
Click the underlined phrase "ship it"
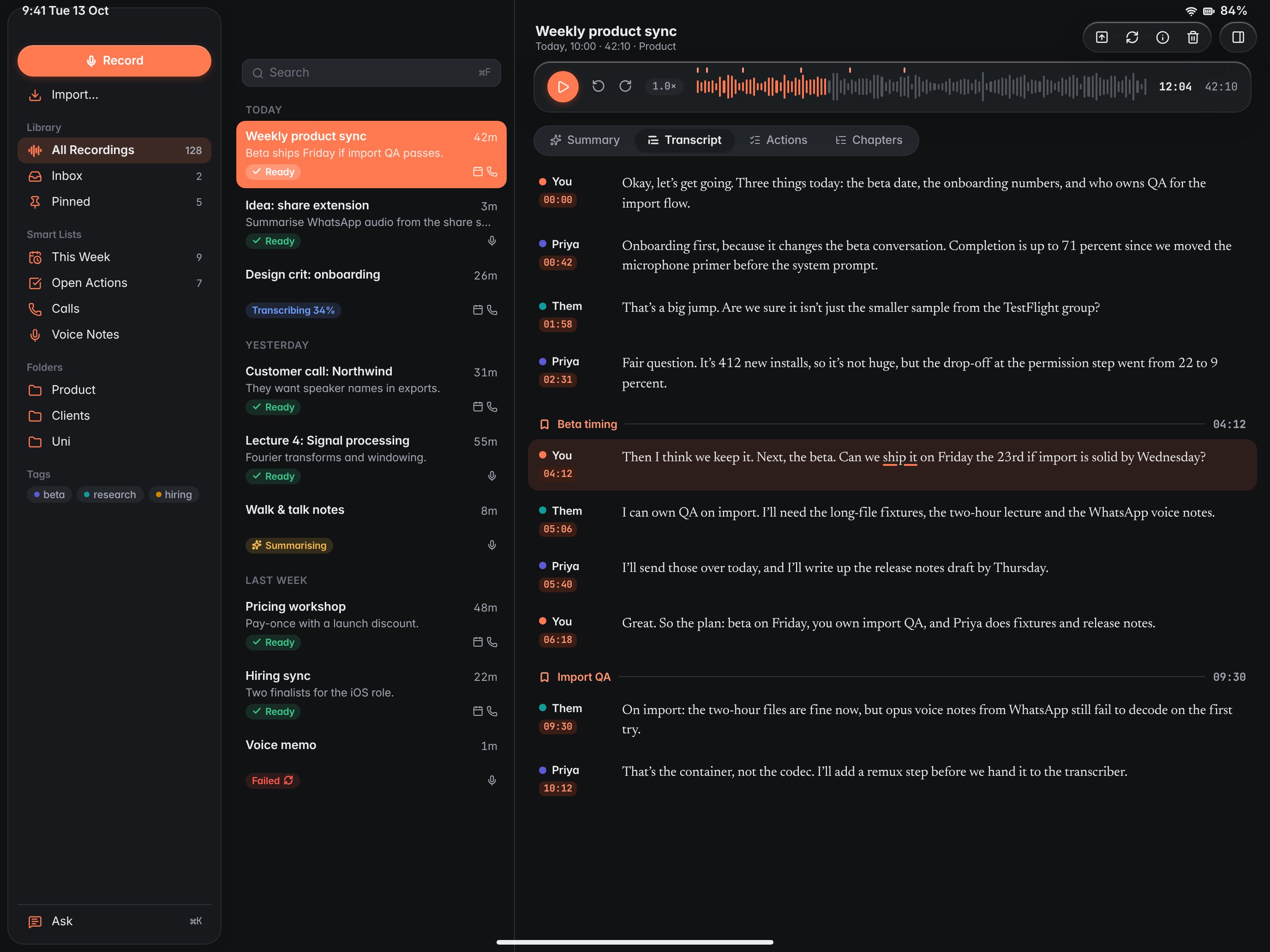coord(900,458)
